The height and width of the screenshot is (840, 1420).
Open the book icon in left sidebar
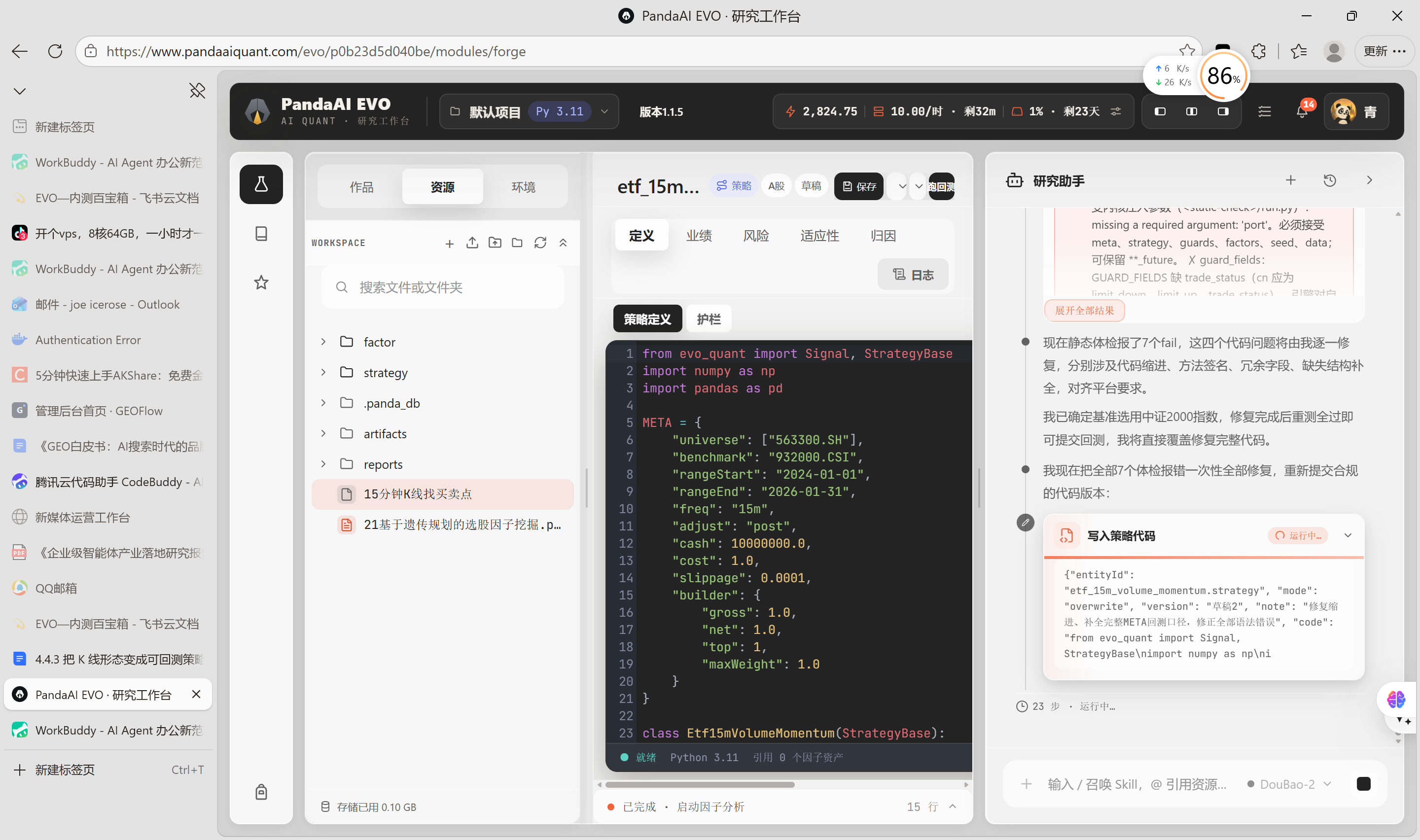(x=261, y=234)
